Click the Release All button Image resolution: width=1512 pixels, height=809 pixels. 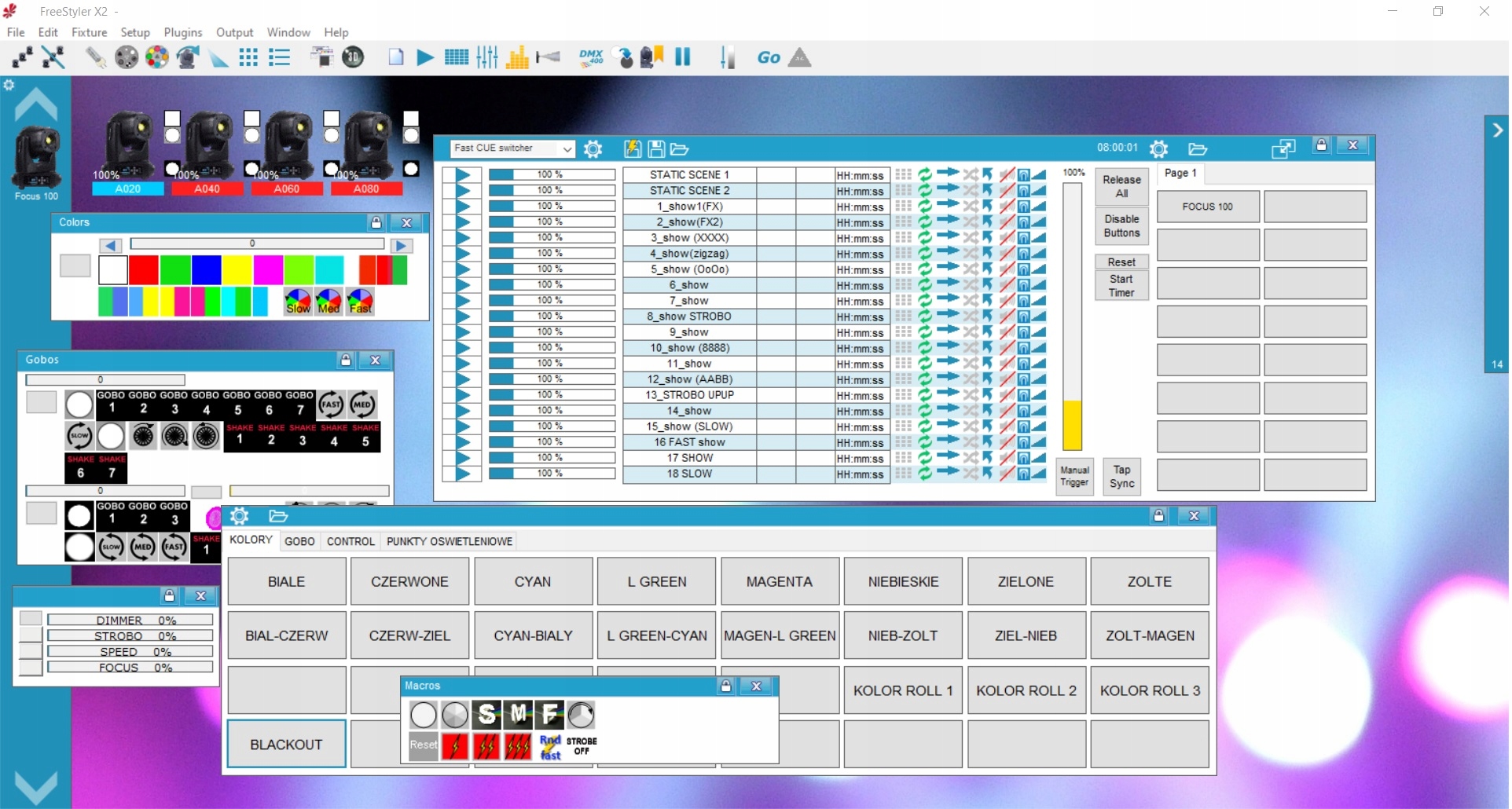point(1121,186)
